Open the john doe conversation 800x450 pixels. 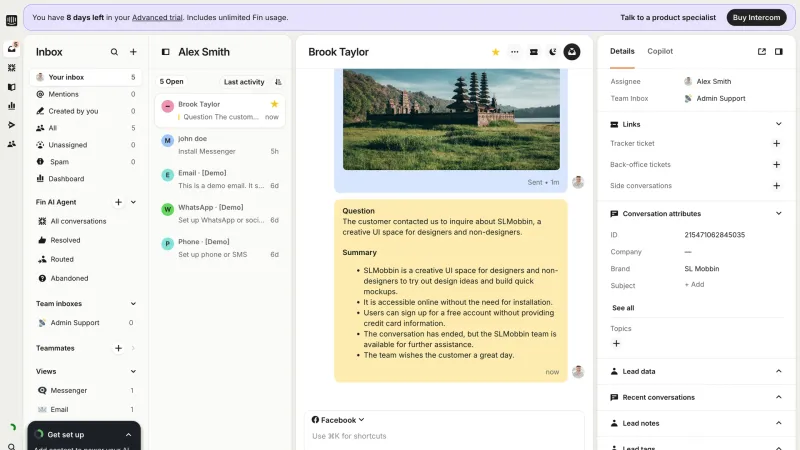coord(220,145)
